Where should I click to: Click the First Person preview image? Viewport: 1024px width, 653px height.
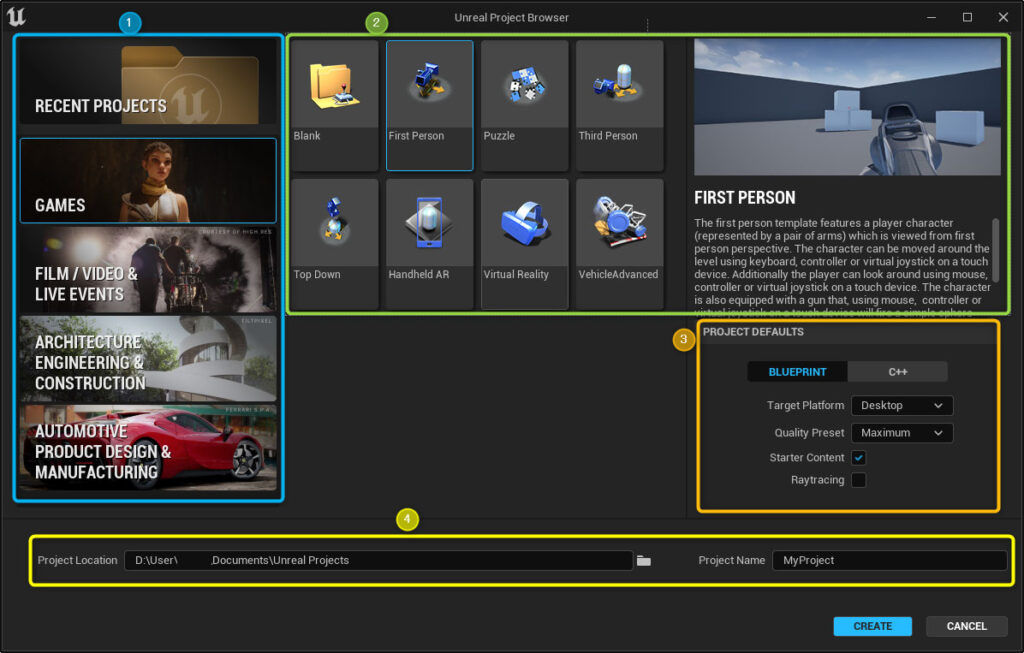tap(847, 107)
